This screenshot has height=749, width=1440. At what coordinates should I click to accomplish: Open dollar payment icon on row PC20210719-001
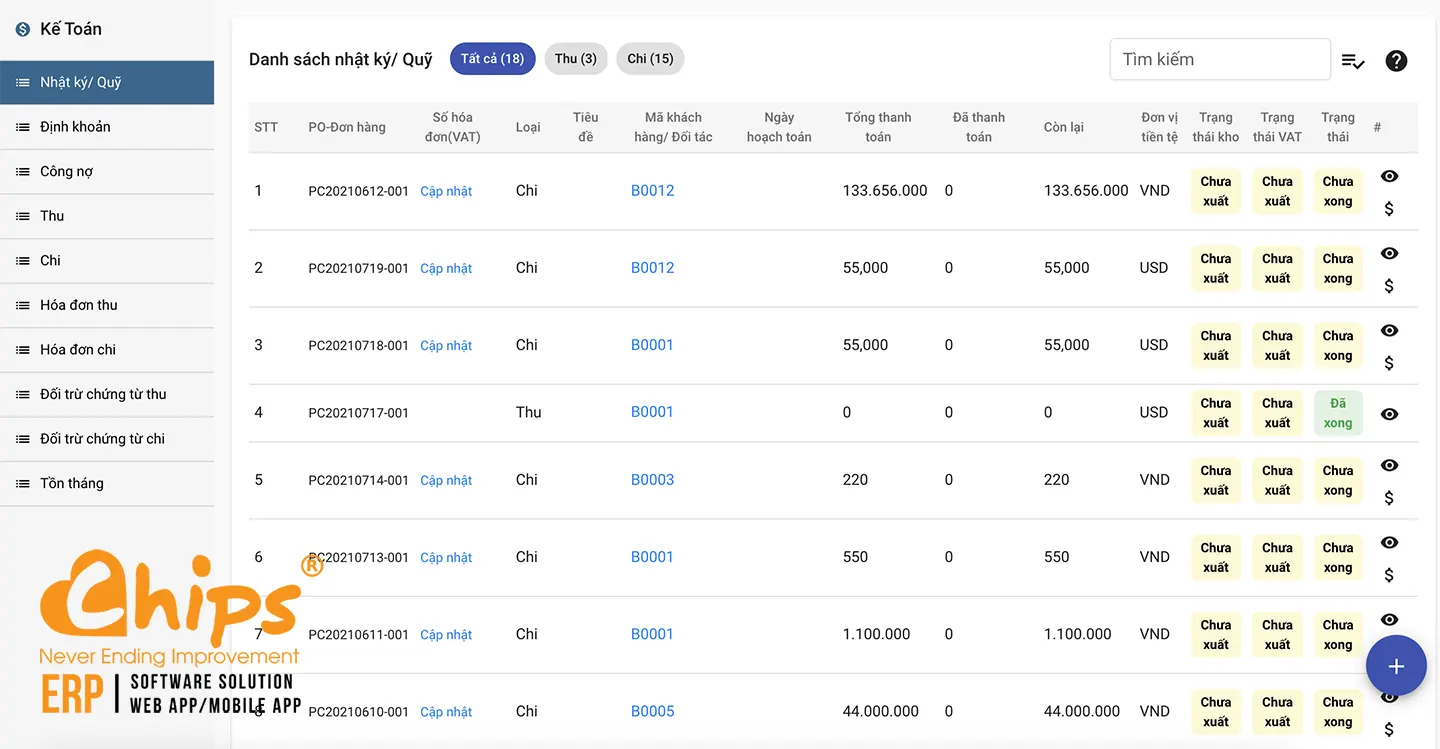pos(1389,286)
